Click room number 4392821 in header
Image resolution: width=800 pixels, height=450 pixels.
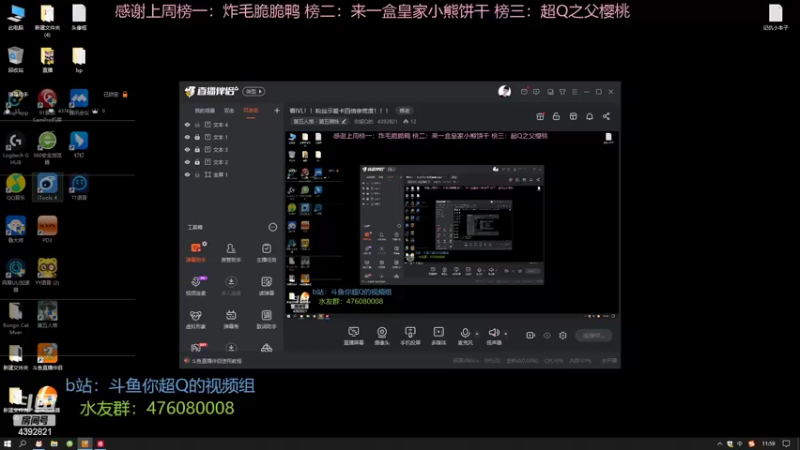[x=387, y=121]
